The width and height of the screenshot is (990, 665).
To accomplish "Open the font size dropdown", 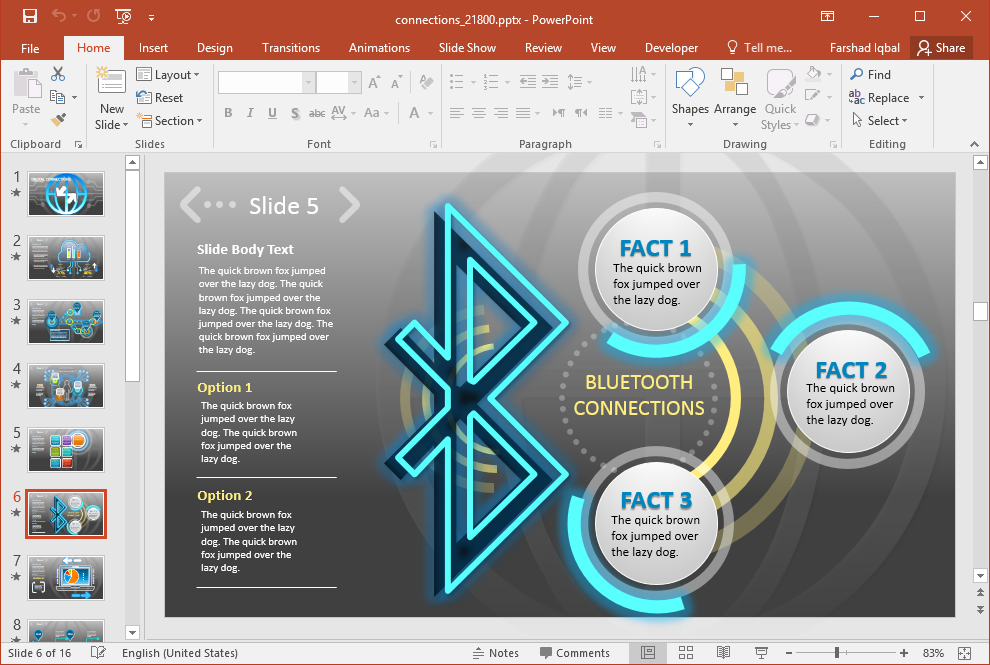I will tap(353, 81).
